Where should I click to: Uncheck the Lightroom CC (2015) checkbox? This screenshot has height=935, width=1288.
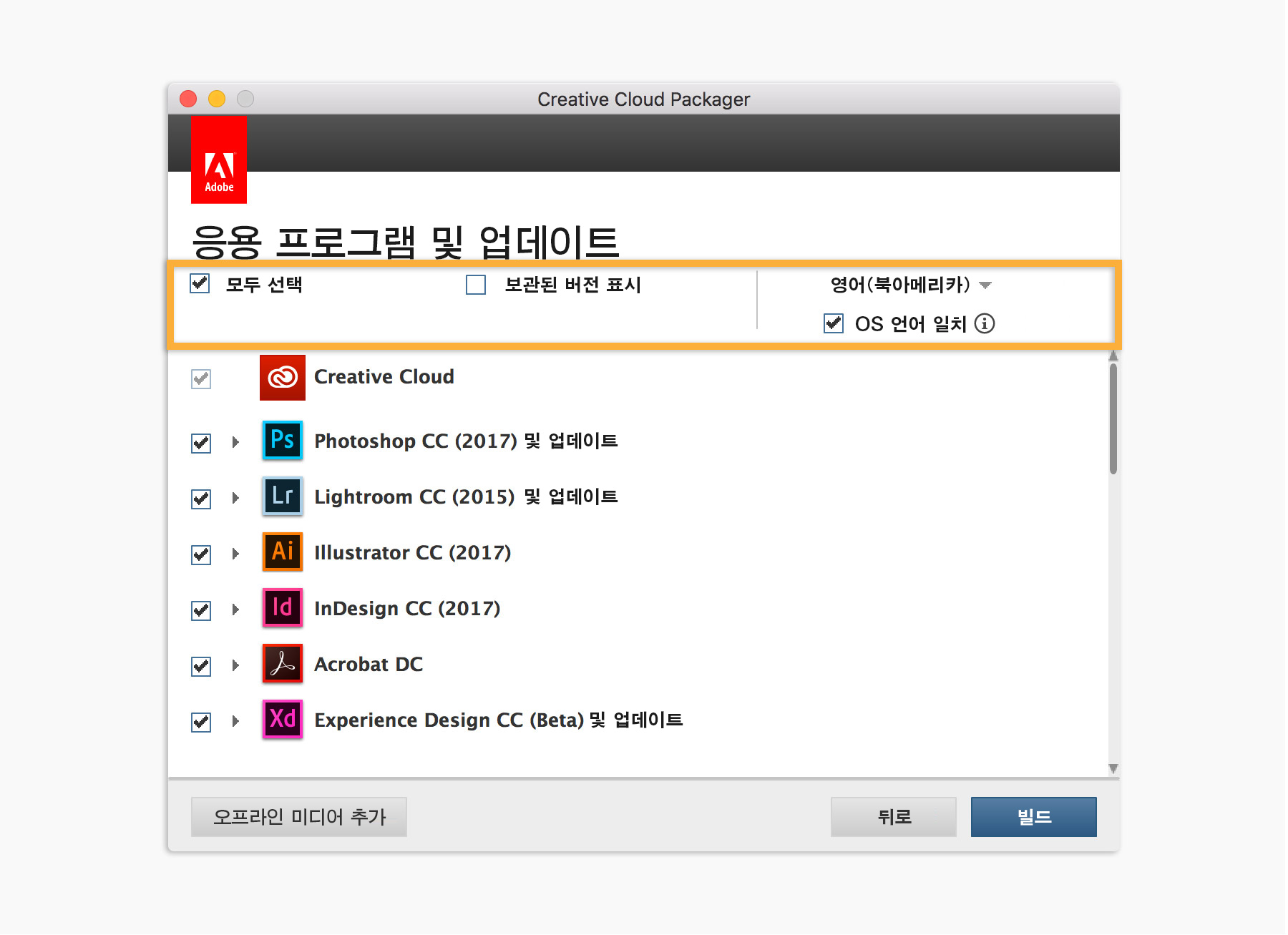201,499
